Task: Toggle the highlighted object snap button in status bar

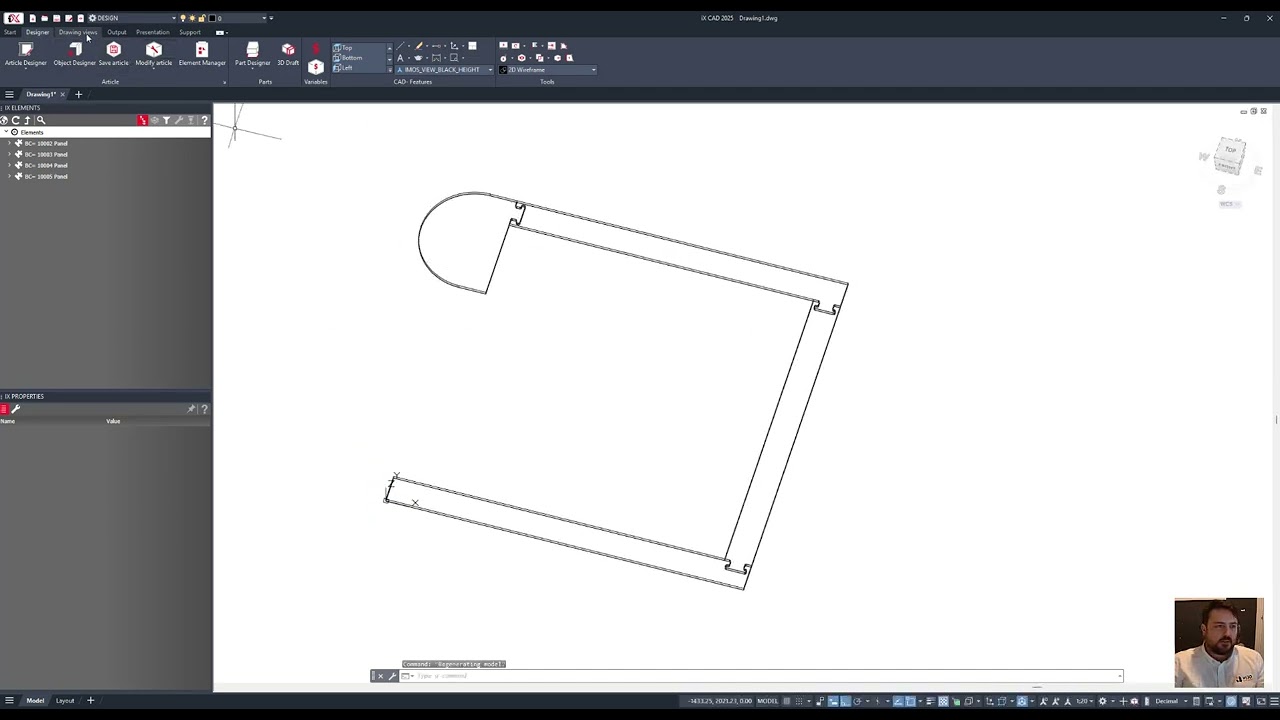Action: coord(911,701)
